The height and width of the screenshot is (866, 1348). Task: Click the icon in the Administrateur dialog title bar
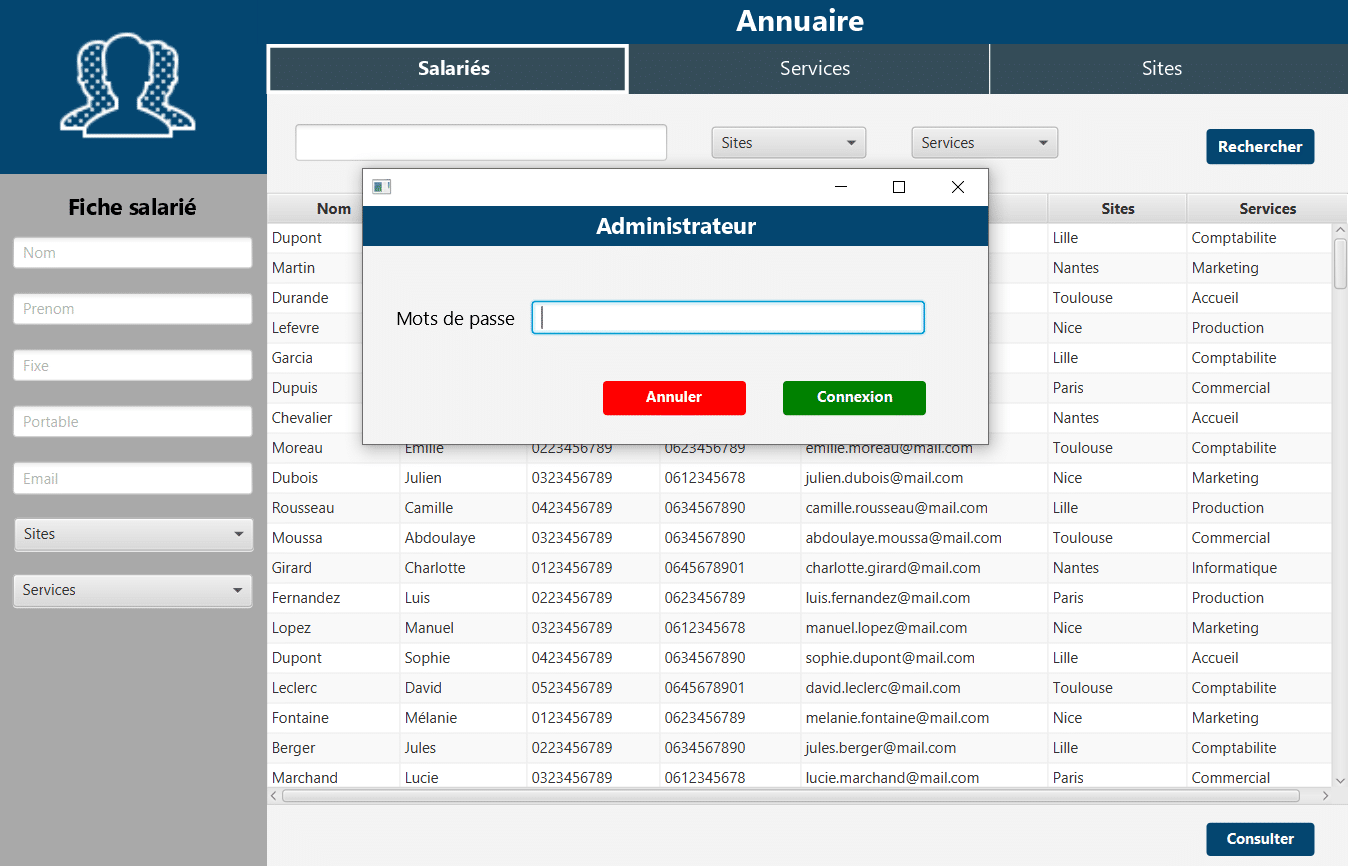point(381,186)
